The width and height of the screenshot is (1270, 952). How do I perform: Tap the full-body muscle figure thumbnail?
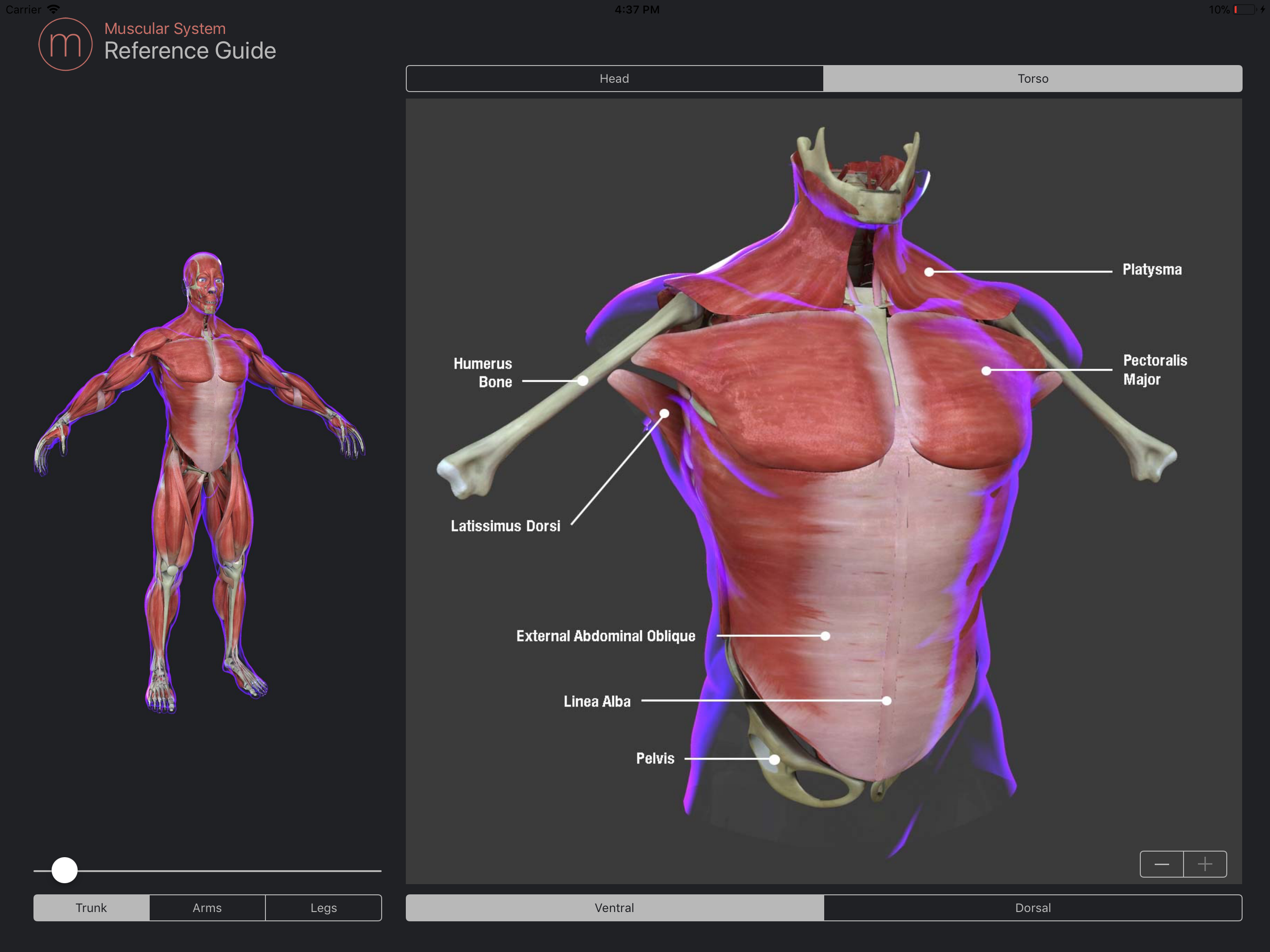(201, 483)
